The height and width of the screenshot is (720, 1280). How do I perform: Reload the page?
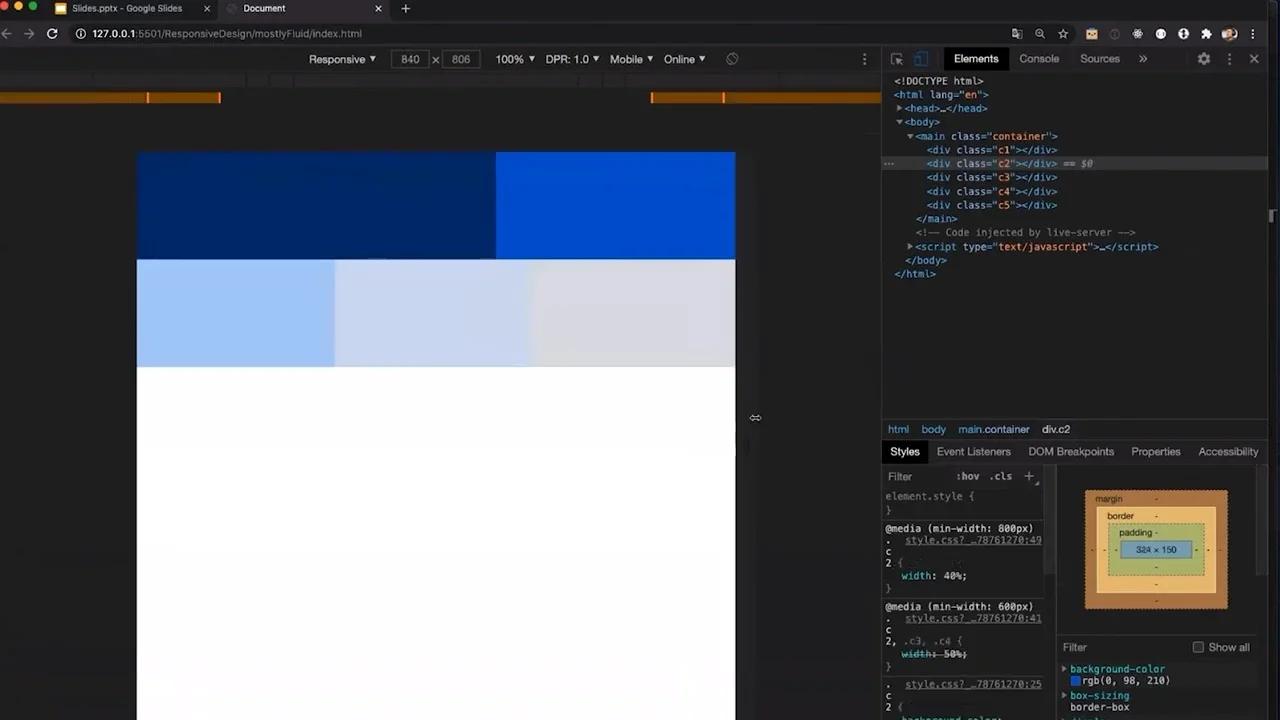click(x=52, y=33)
